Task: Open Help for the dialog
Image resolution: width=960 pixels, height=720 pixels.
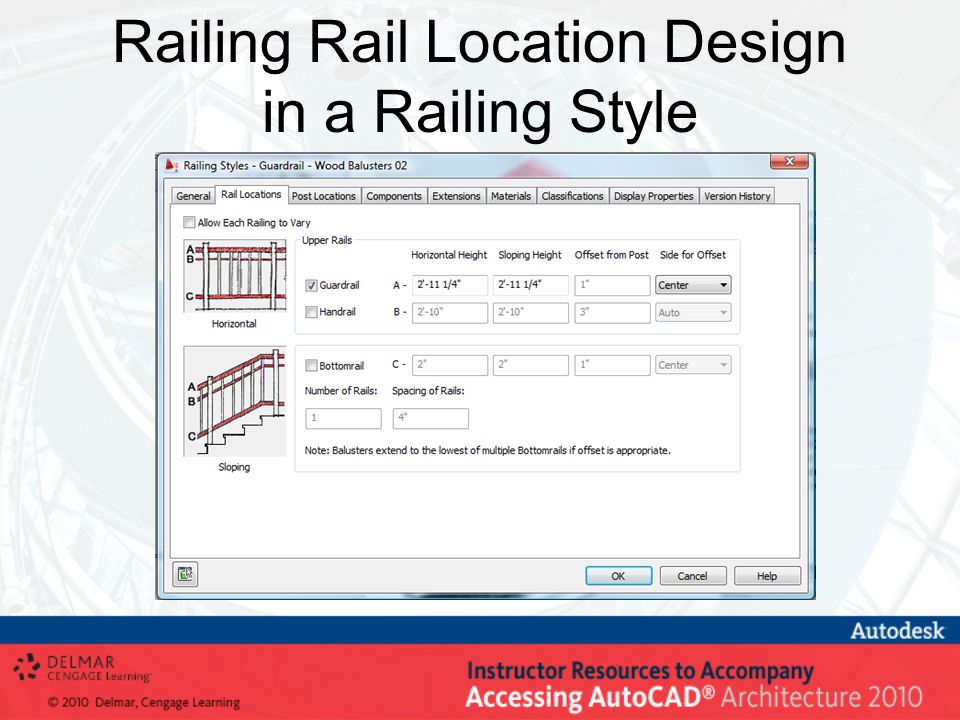Action: (x=767, y=576)
